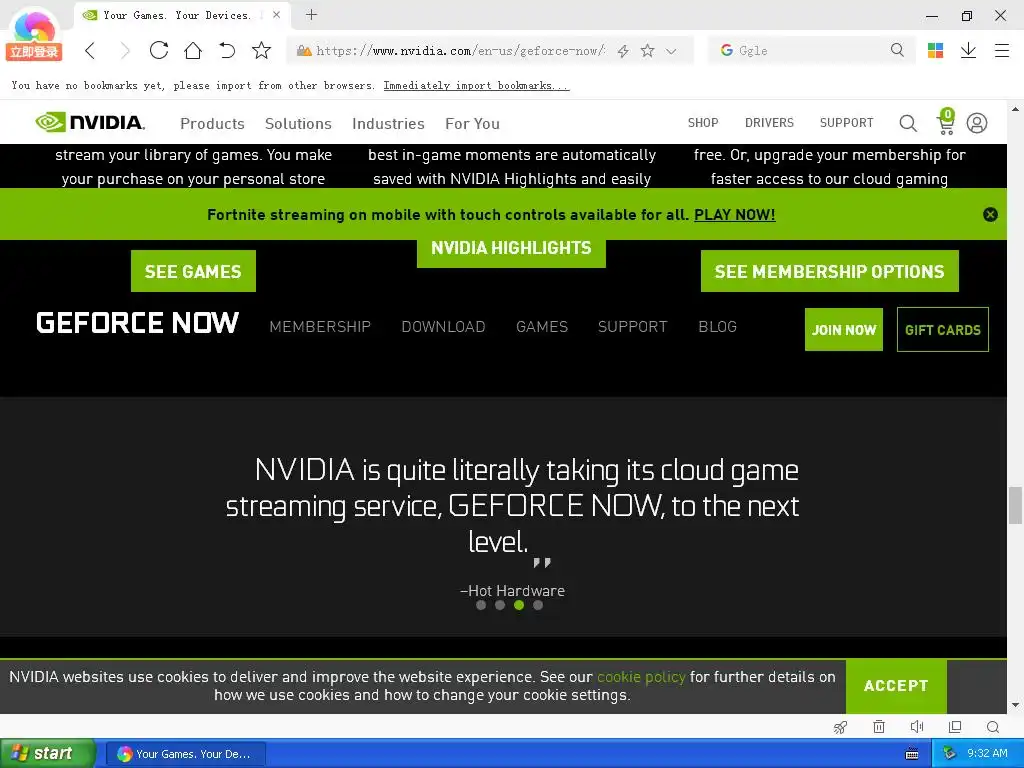The width and height of the screenshot is (1024, 768).
Task: Open the browser home page icon
Action: coord(193,50)
